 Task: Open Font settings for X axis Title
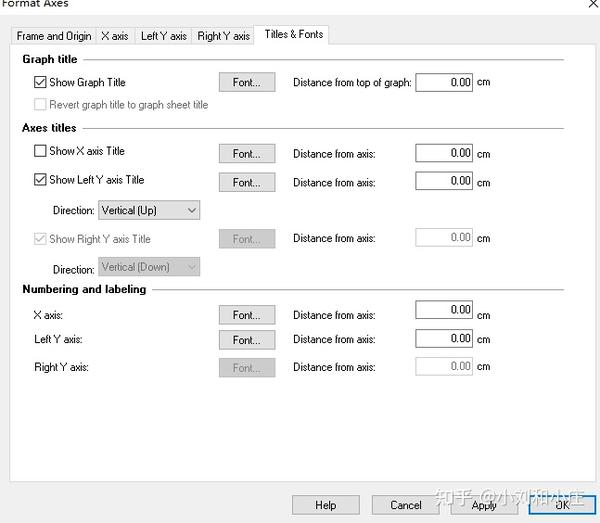246,154
